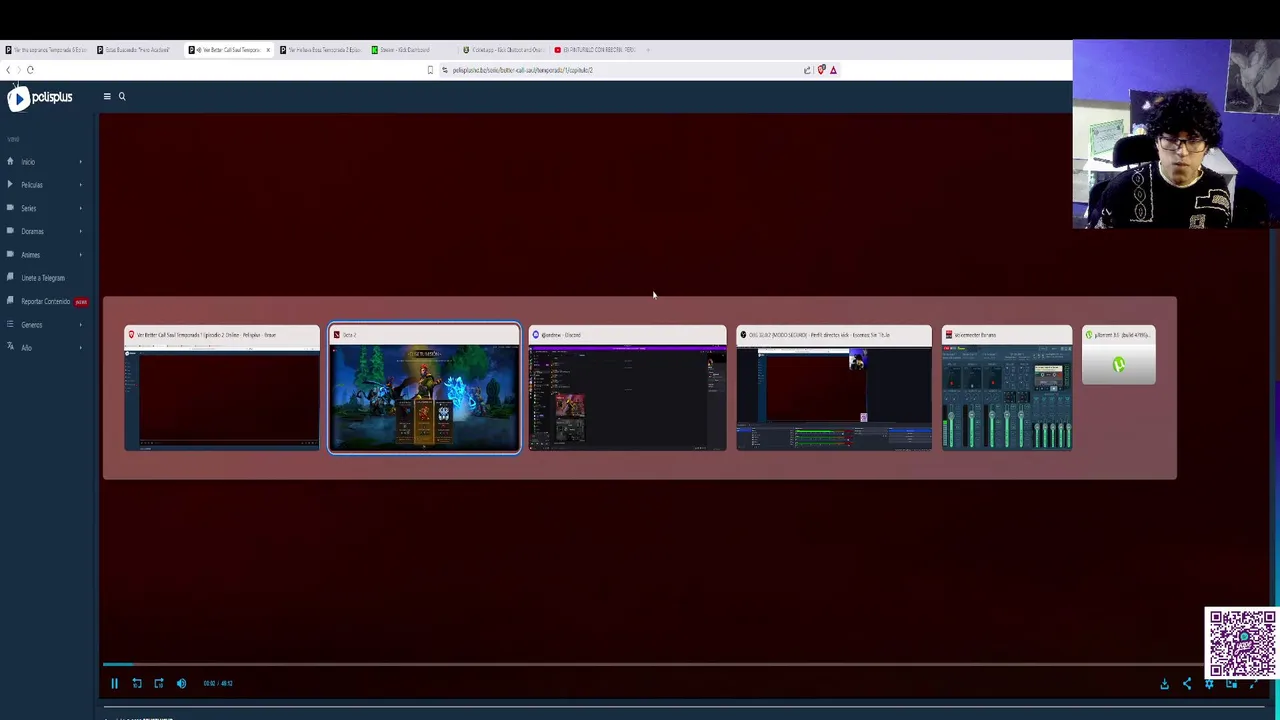The height and width of the screenshot is (720, 1280).
Task: Toggle the hamburger sidebar menu icon
Action: click(x=107, y=97)
